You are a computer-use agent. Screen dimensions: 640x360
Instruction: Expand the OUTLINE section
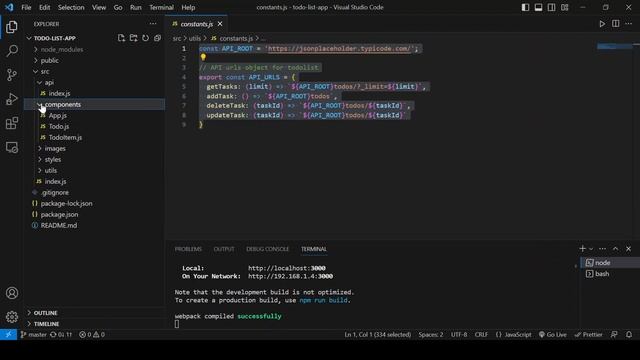click(94, 313)
